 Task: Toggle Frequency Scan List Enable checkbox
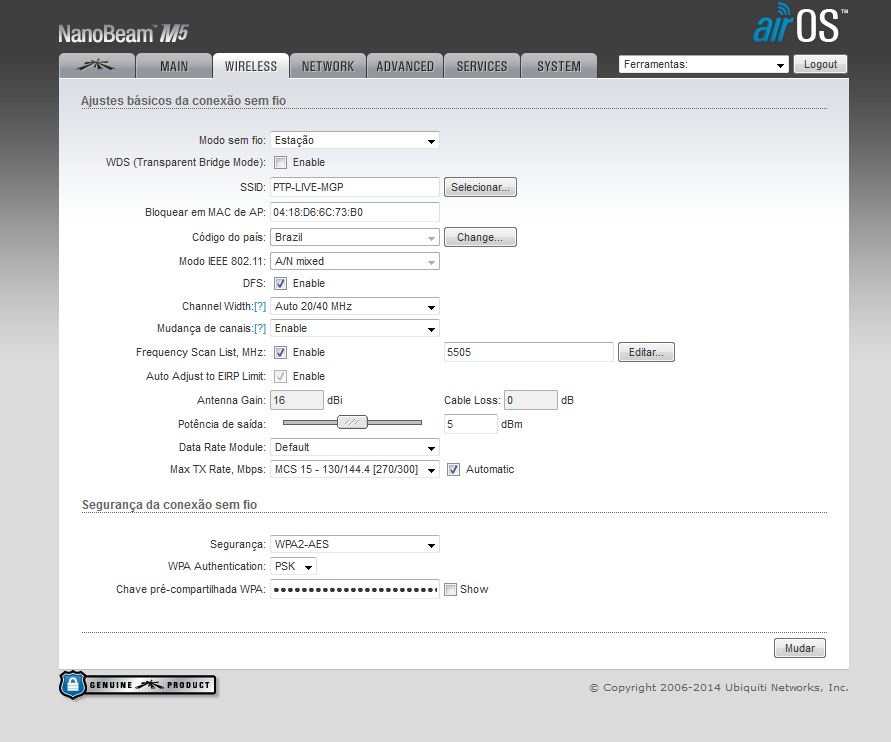point(280,352)
